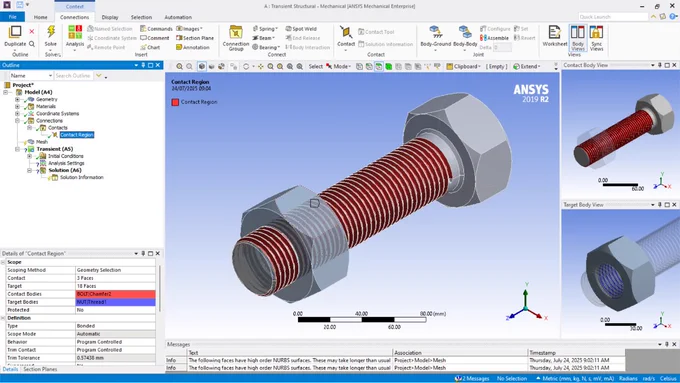The image size is (680, 383).
Task: Click the green body selection filter icon
Action: [389, 66]
